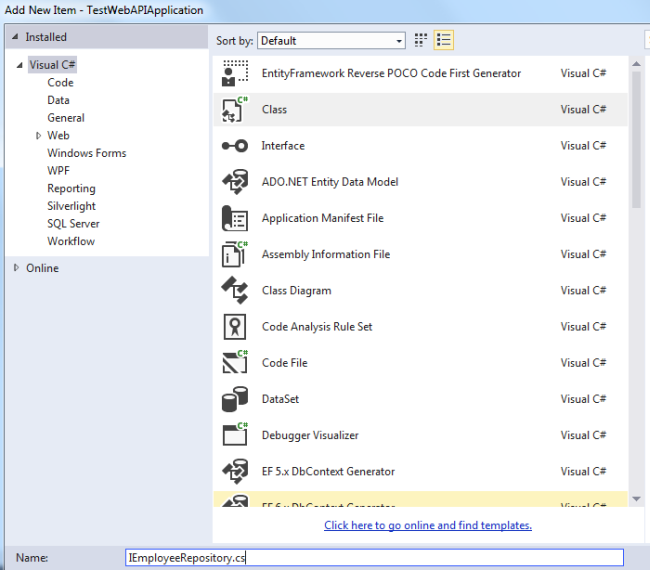Open the Sort by Default dropdown
Image resolution: width=650 pixels, height=570 pixels.
(x=331, y=41)
